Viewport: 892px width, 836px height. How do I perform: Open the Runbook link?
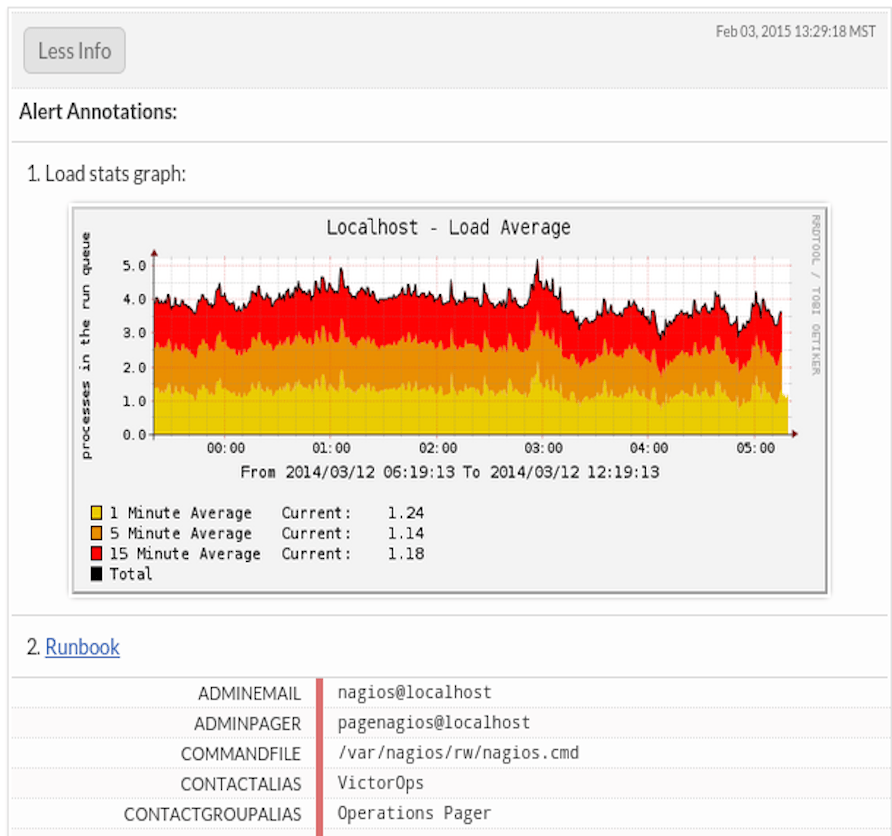coord(82,647)
